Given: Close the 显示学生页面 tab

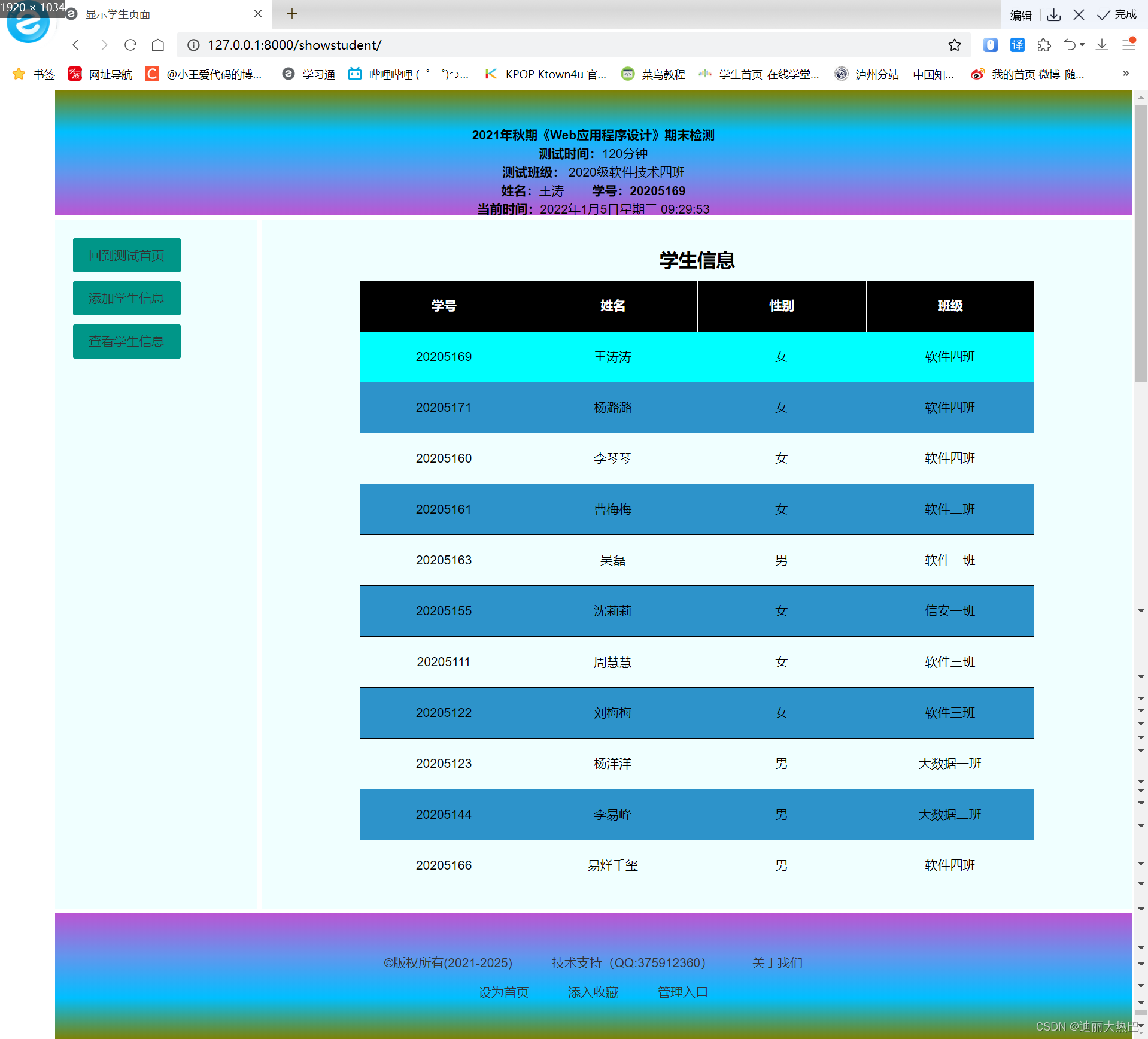Looking at the screenshot, I should pyautogui.click(x=258, y=14).
